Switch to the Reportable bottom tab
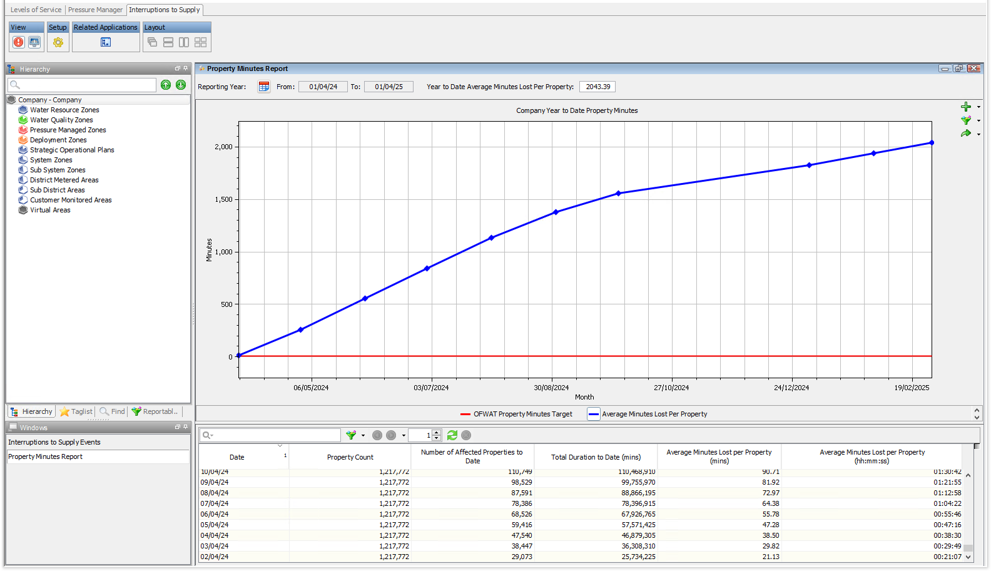Viewport: 991px width, 571px height. 155,412
